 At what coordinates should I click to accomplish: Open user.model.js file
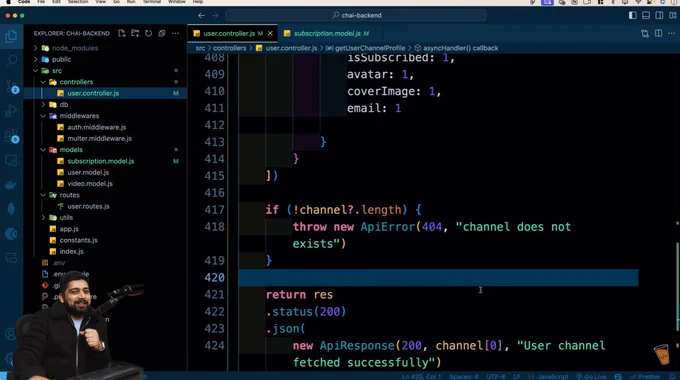point(88,172)
